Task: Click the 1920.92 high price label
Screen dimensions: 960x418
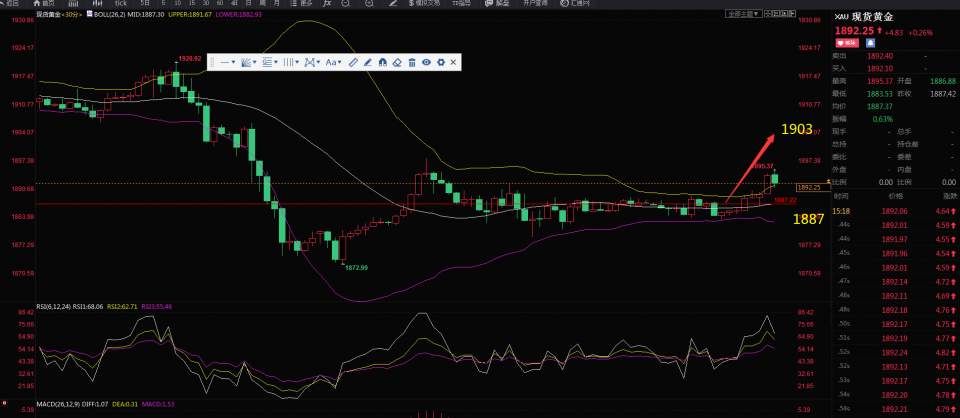Action: (x=190, y=59)
